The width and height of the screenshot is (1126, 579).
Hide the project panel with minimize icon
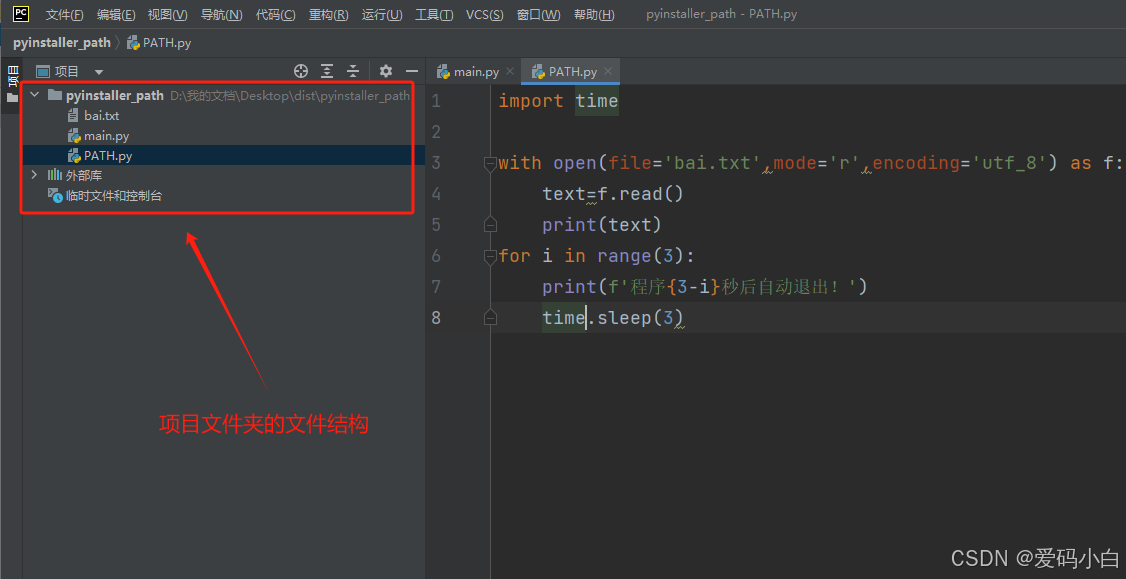[x=411, y=71]
